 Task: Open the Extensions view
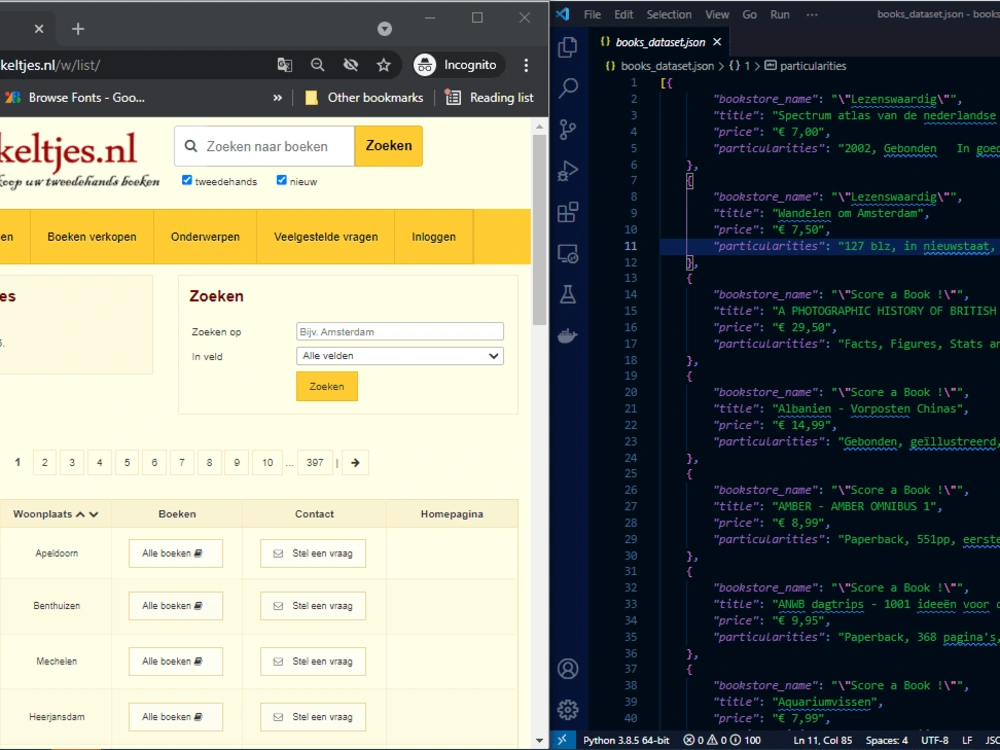(568, 211)
